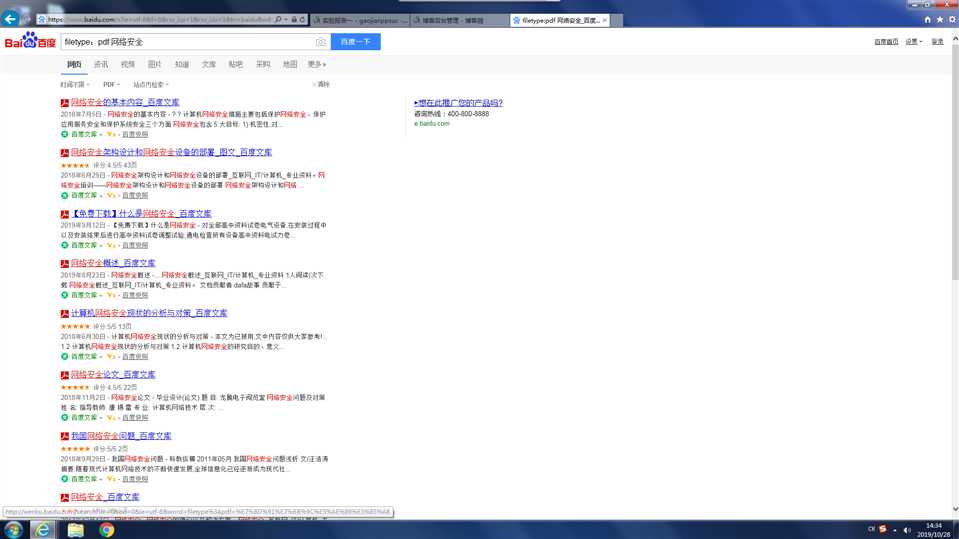Click Sogou input method tray icon
Viewport: 959px width, 539px height.
click(x=883, y=529)
